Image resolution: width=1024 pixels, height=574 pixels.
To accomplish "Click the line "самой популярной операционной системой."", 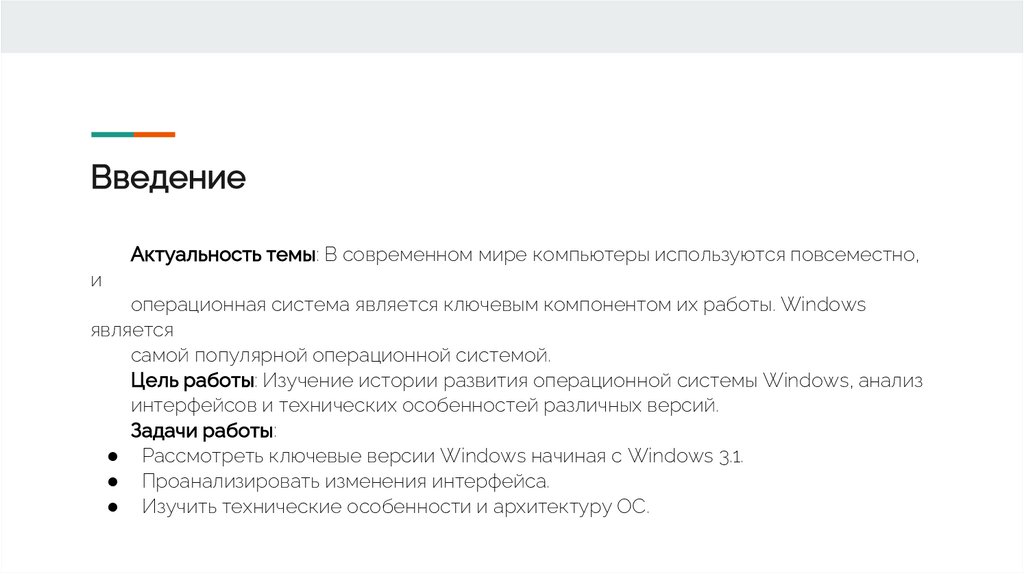I will pyautogui.click(x=340, y=355).
